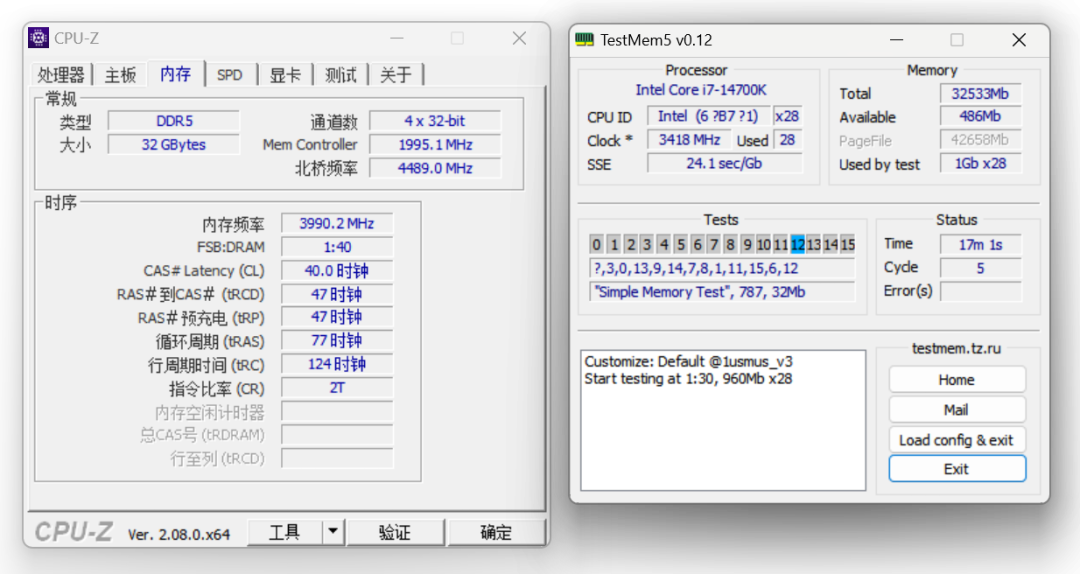Click Load config & exit button
This screenshot has height=574, width=1080.
click(957, 440)
